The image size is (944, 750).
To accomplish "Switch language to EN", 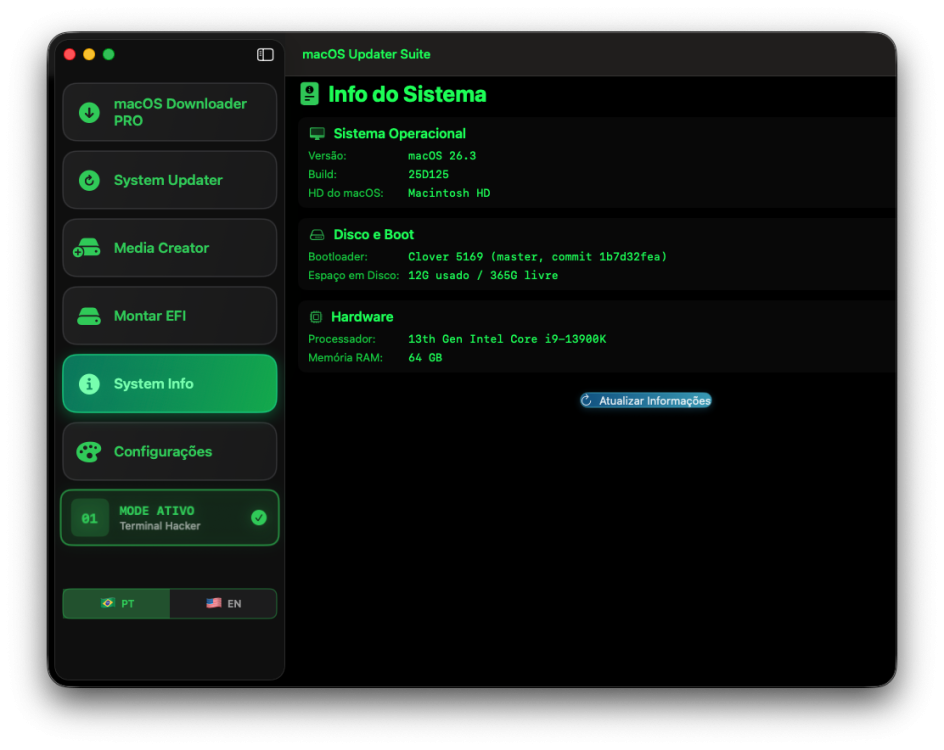I will [x=223, y=604].
